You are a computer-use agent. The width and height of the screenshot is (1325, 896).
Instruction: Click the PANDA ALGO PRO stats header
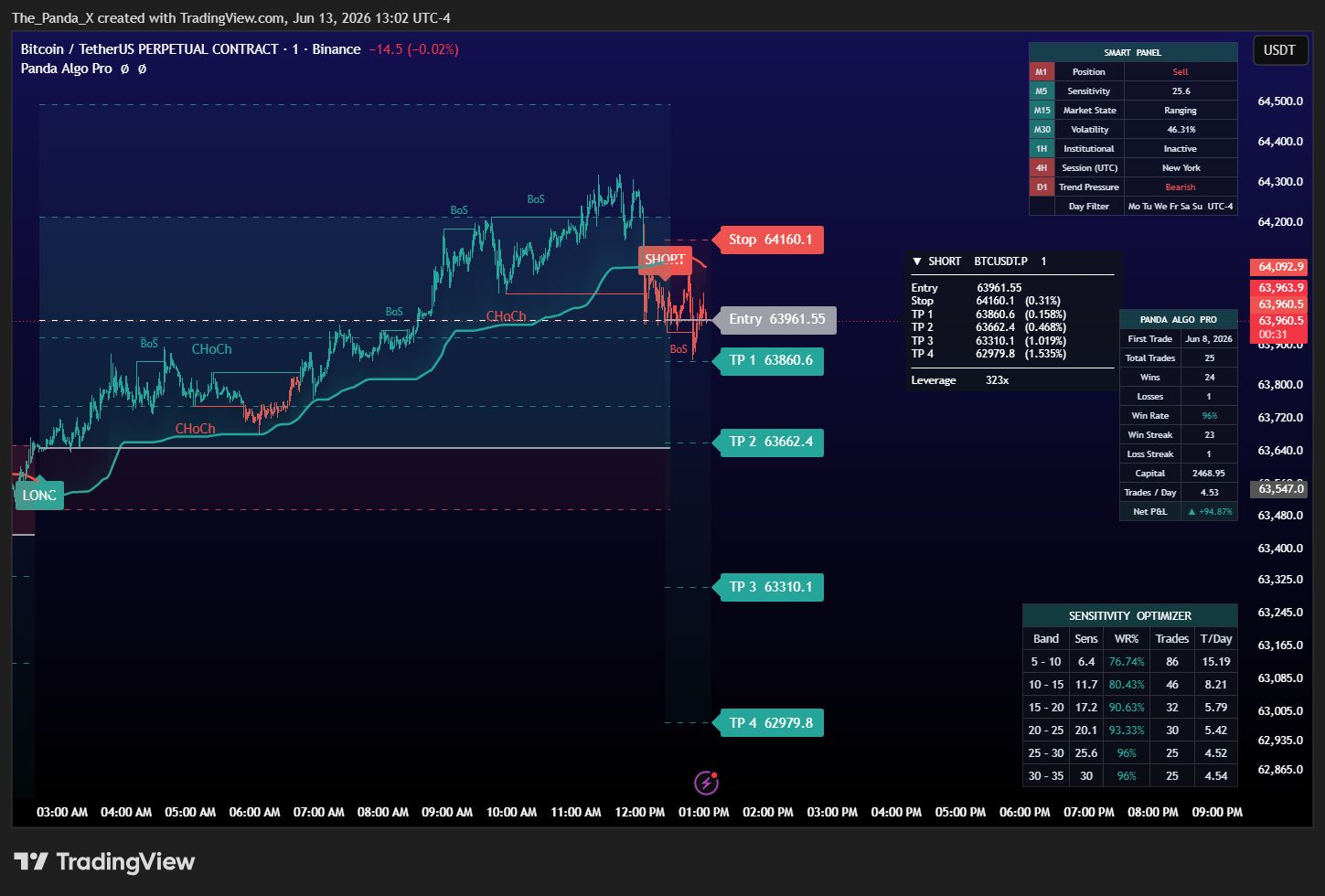click(x=1179, y=320)
